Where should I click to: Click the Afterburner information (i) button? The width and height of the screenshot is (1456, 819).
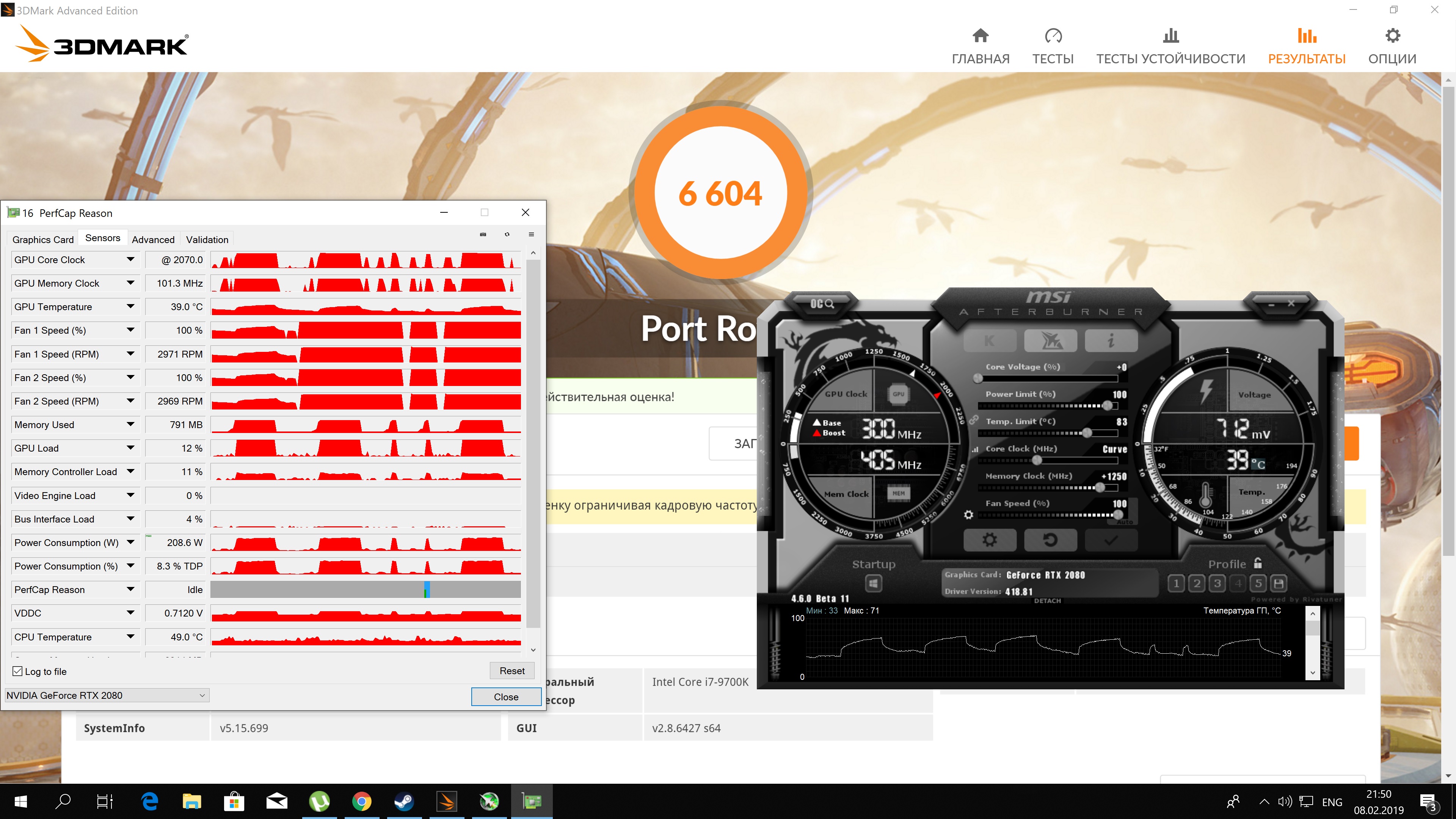[1111, 341]
